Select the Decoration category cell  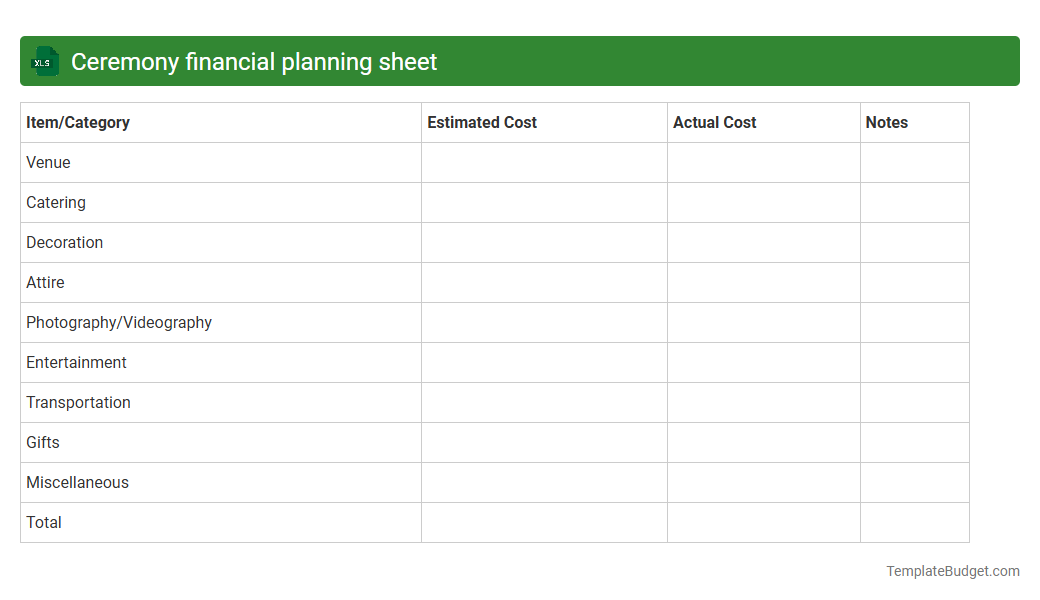(x=64, y=242)
